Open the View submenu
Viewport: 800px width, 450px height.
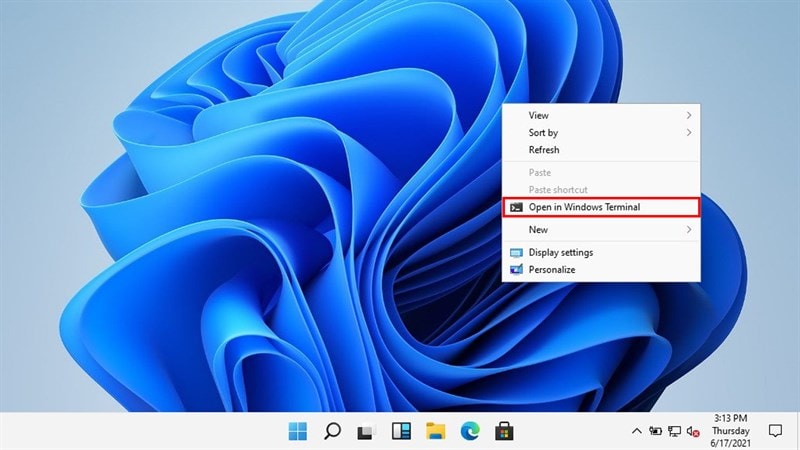601,115
